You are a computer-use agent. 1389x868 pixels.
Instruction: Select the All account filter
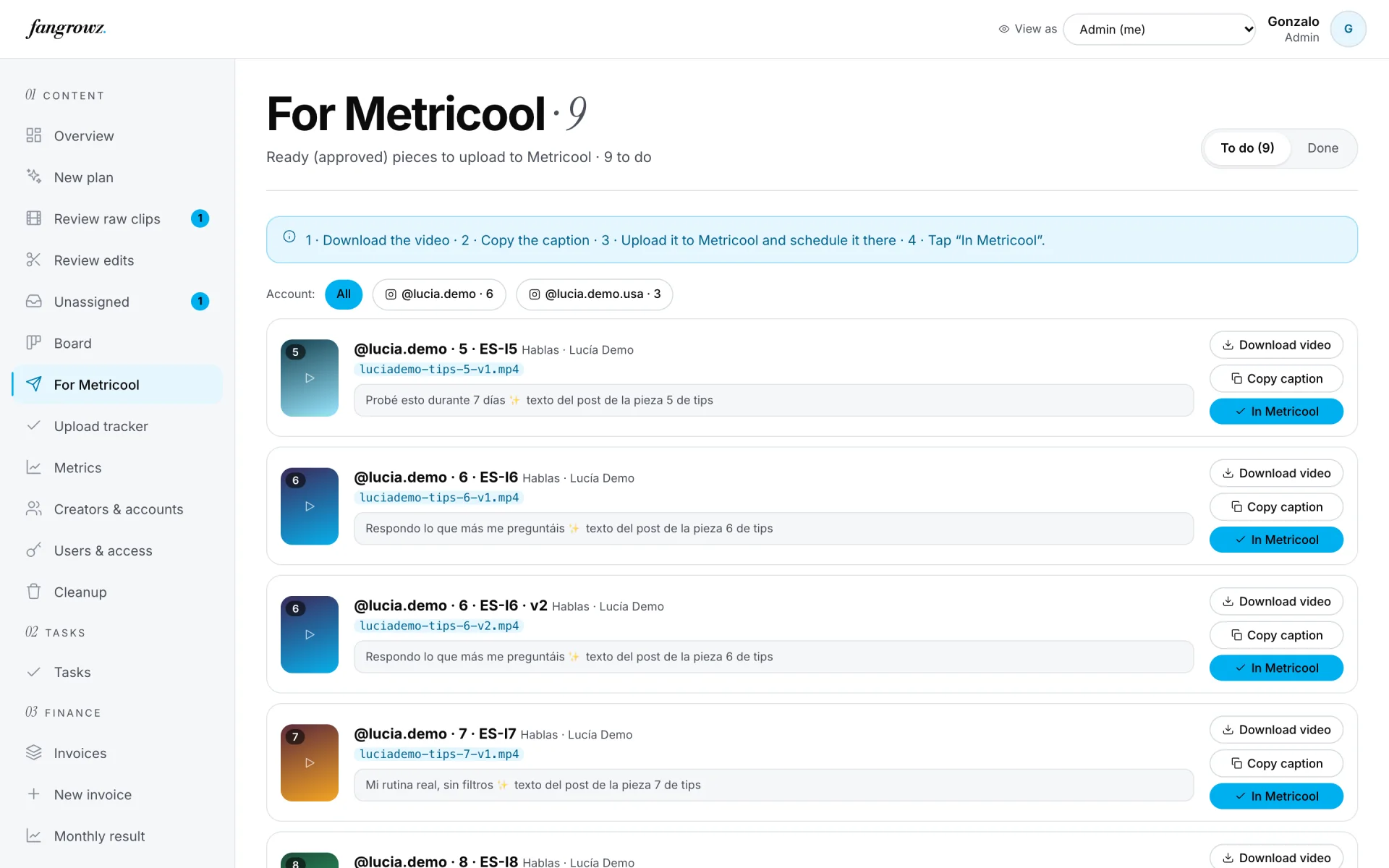click(x=344, y=294)
